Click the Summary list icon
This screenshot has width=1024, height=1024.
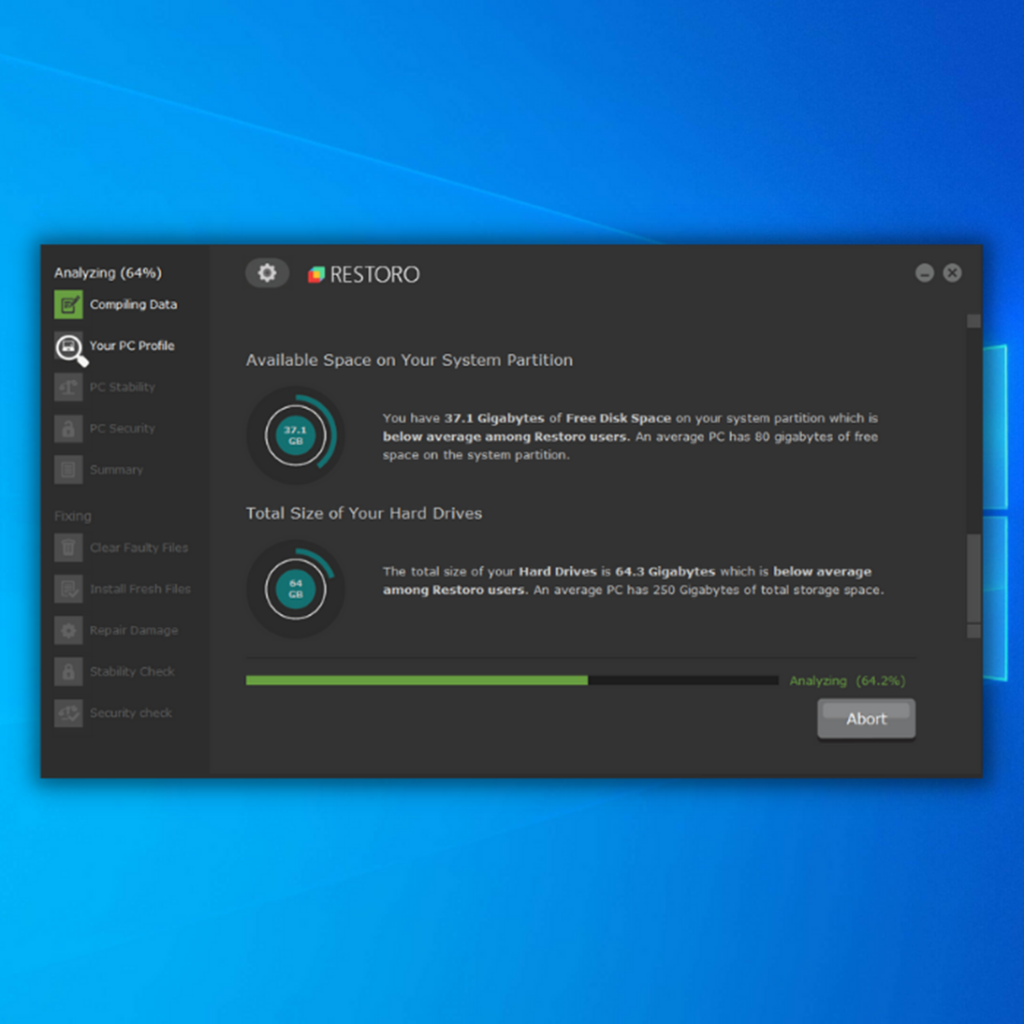click(x=69, y=470)
